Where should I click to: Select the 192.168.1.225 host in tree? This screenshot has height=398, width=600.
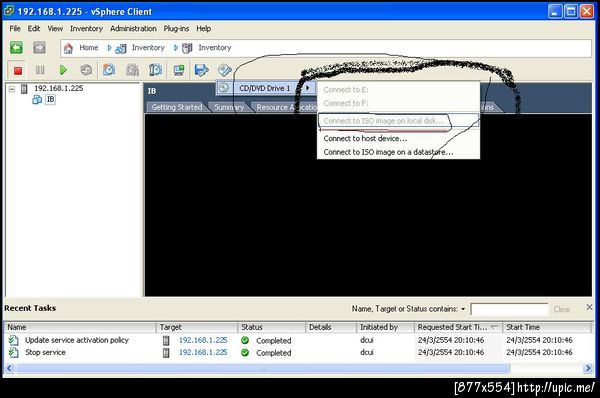coord(59,88)
